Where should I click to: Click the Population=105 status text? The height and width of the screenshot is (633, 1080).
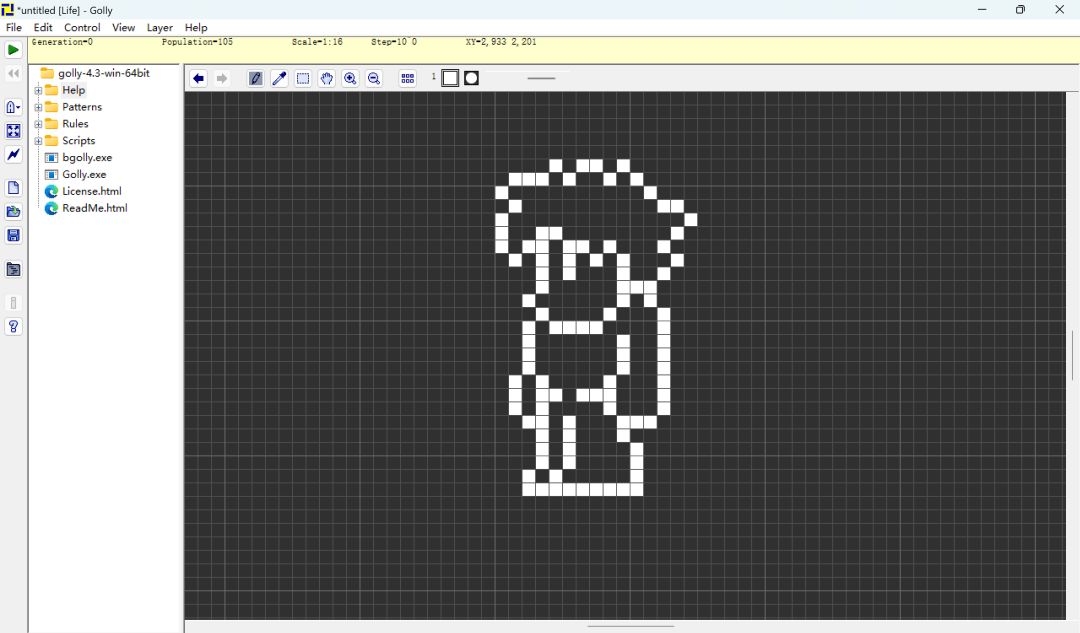(197, 42)
